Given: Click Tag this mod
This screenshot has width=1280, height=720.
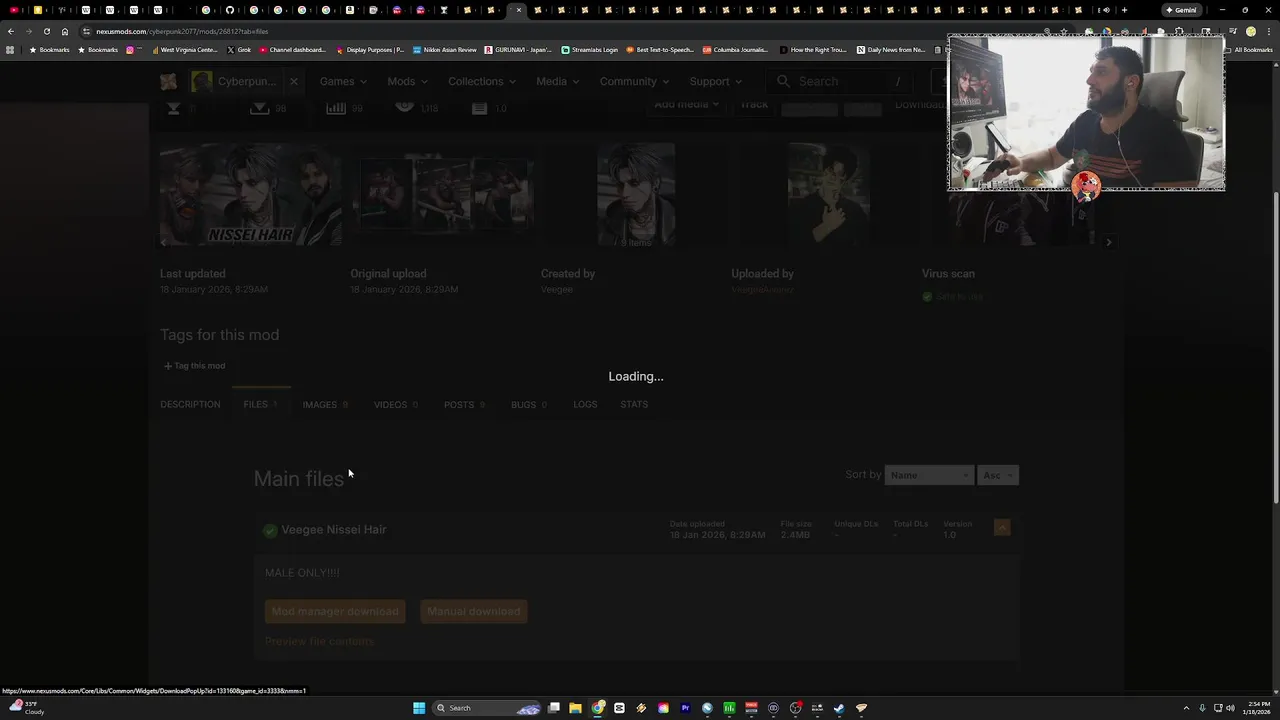Looking at the screenshot, I should pyautogui.click(x=195, y=366).
